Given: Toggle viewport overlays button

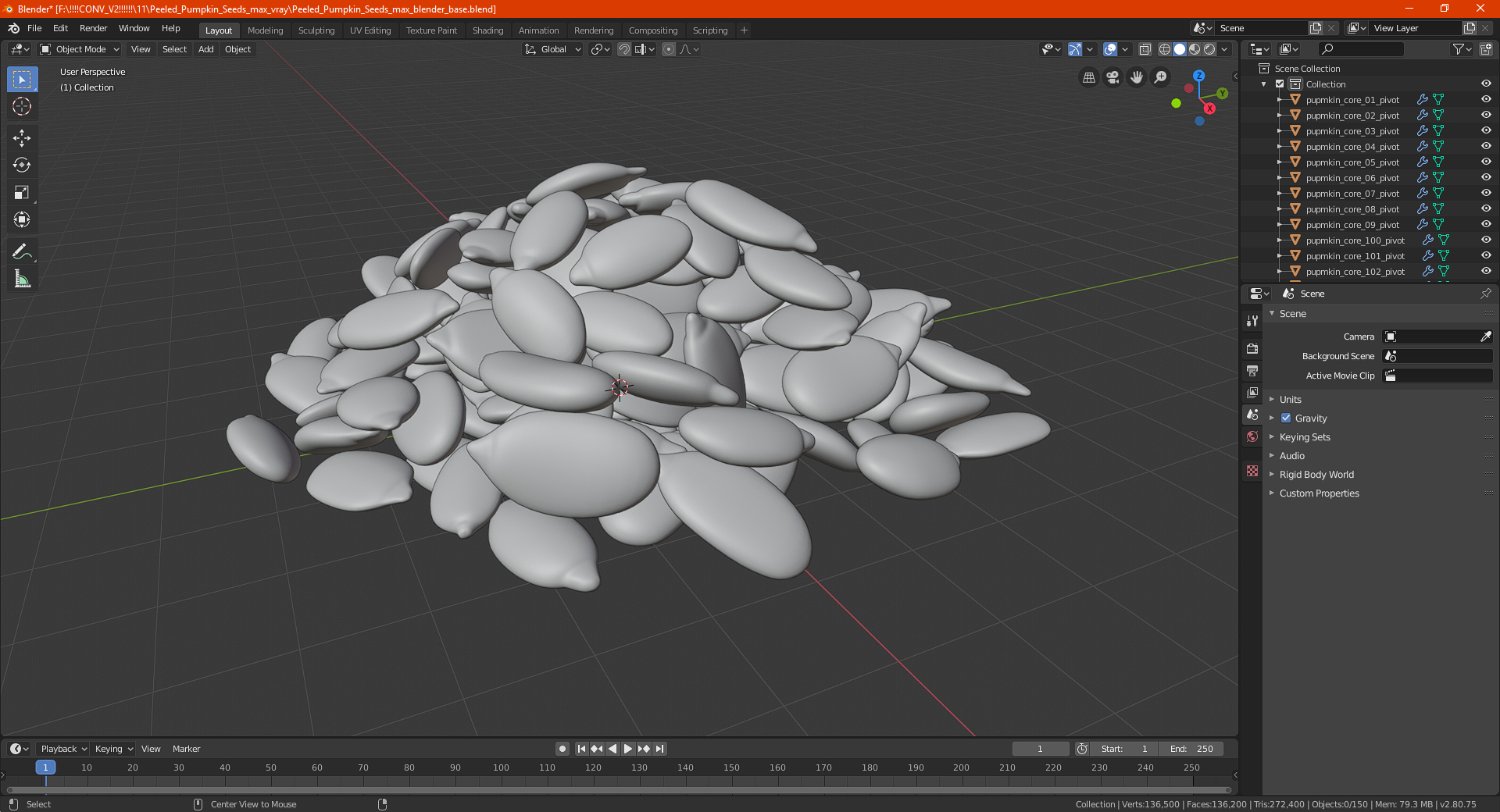Looking at the screenshot, I should tap(1110, 49).
